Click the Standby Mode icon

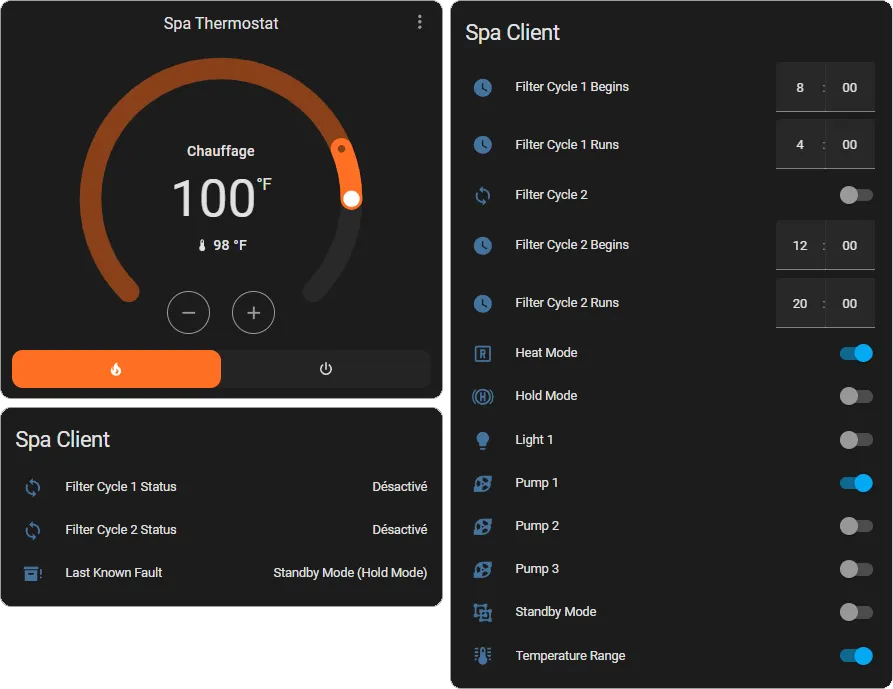point(482,613)
